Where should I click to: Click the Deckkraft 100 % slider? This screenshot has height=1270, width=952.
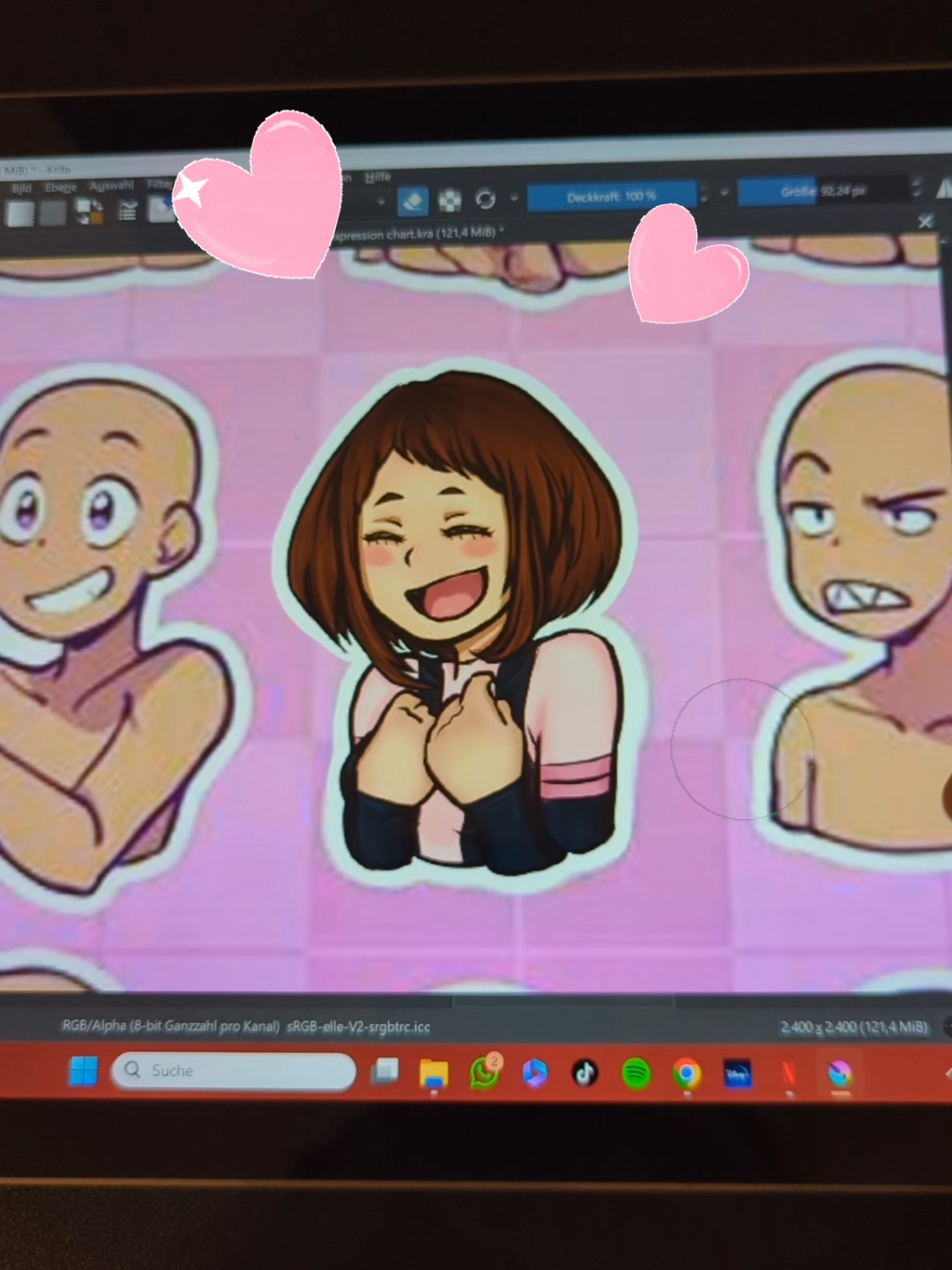(611, 196)
